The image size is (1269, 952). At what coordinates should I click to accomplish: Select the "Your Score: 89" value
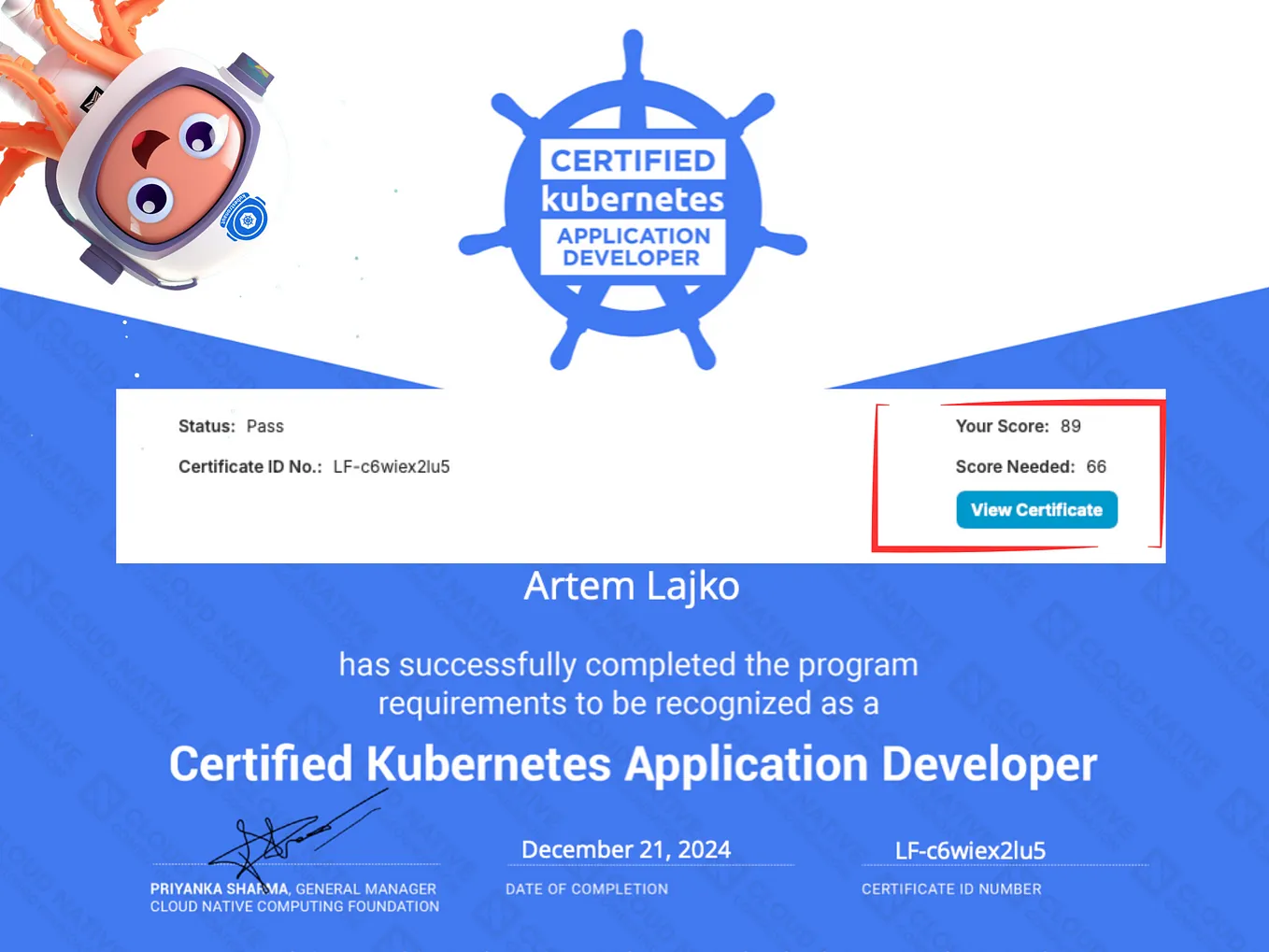[x=1018, y=426]
